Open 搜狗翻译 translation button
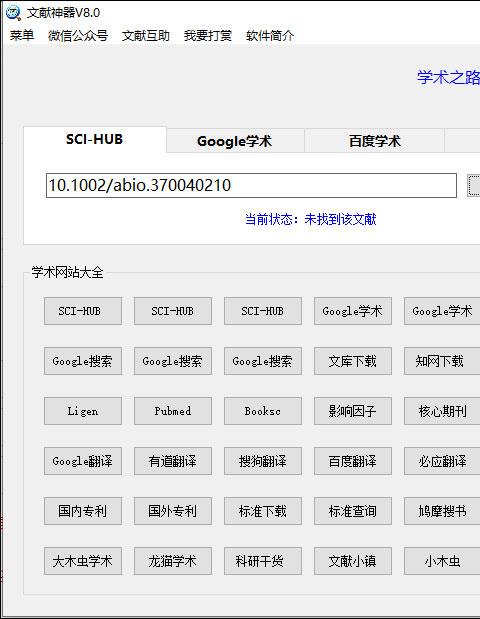480x619 pixels. [x=263, y=461]
